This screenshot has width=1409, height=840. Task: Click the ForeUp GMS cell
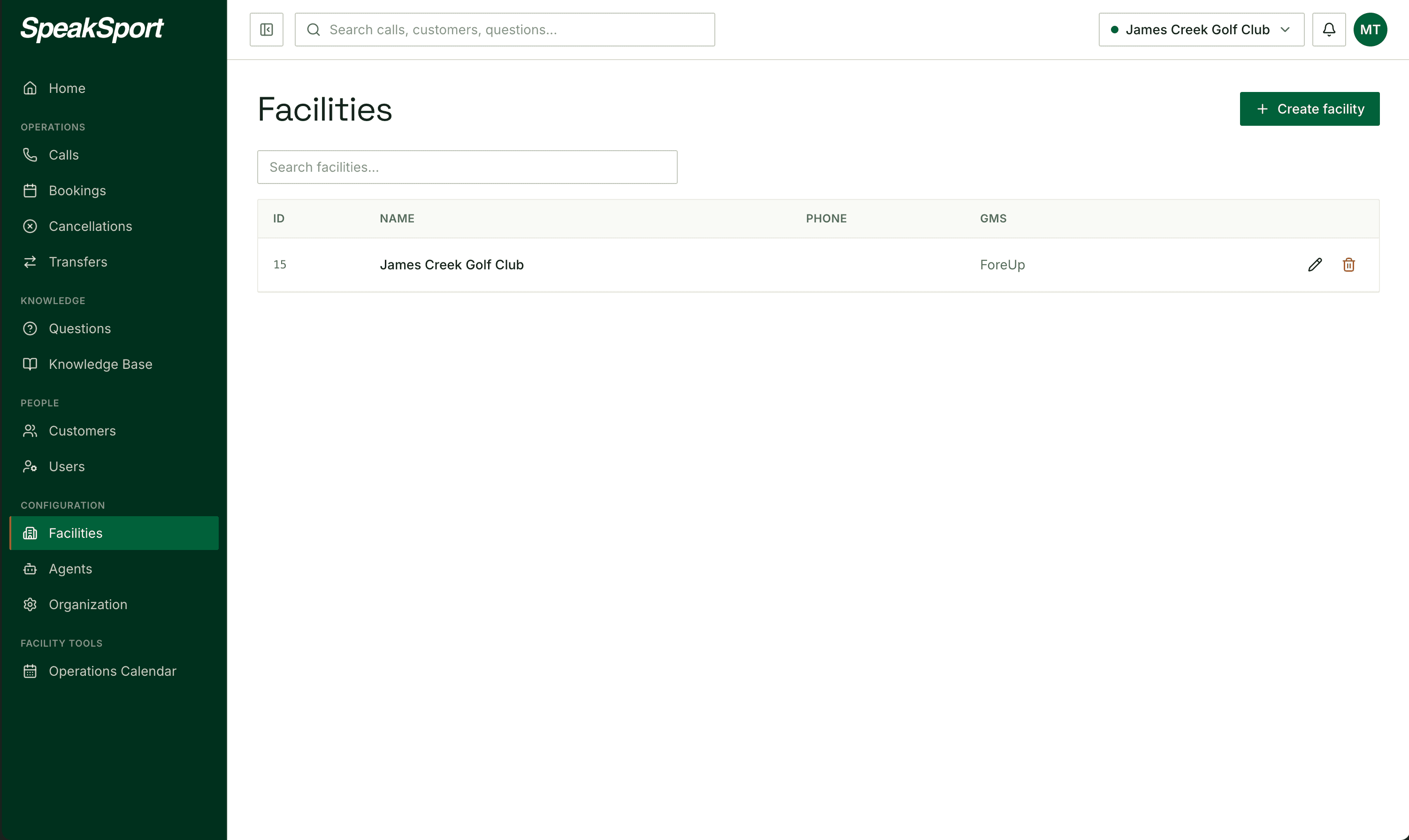click(1002, 264)
